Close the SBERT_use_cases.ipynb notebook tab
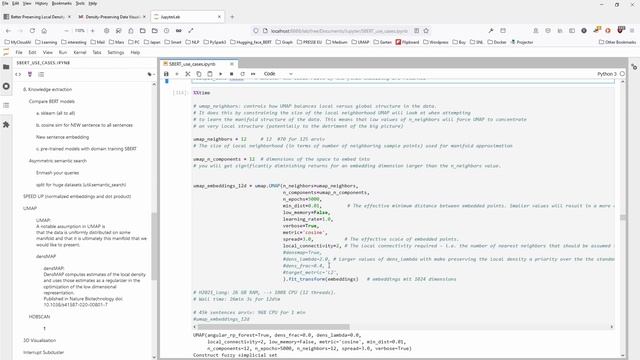Viewport: 640px width, 360px height. (232, 64)
